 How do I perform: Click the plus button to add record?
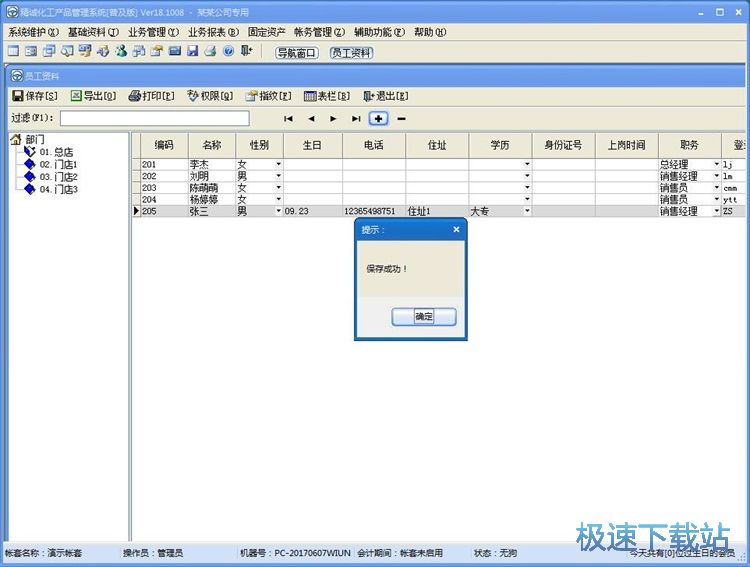point(379,119)
